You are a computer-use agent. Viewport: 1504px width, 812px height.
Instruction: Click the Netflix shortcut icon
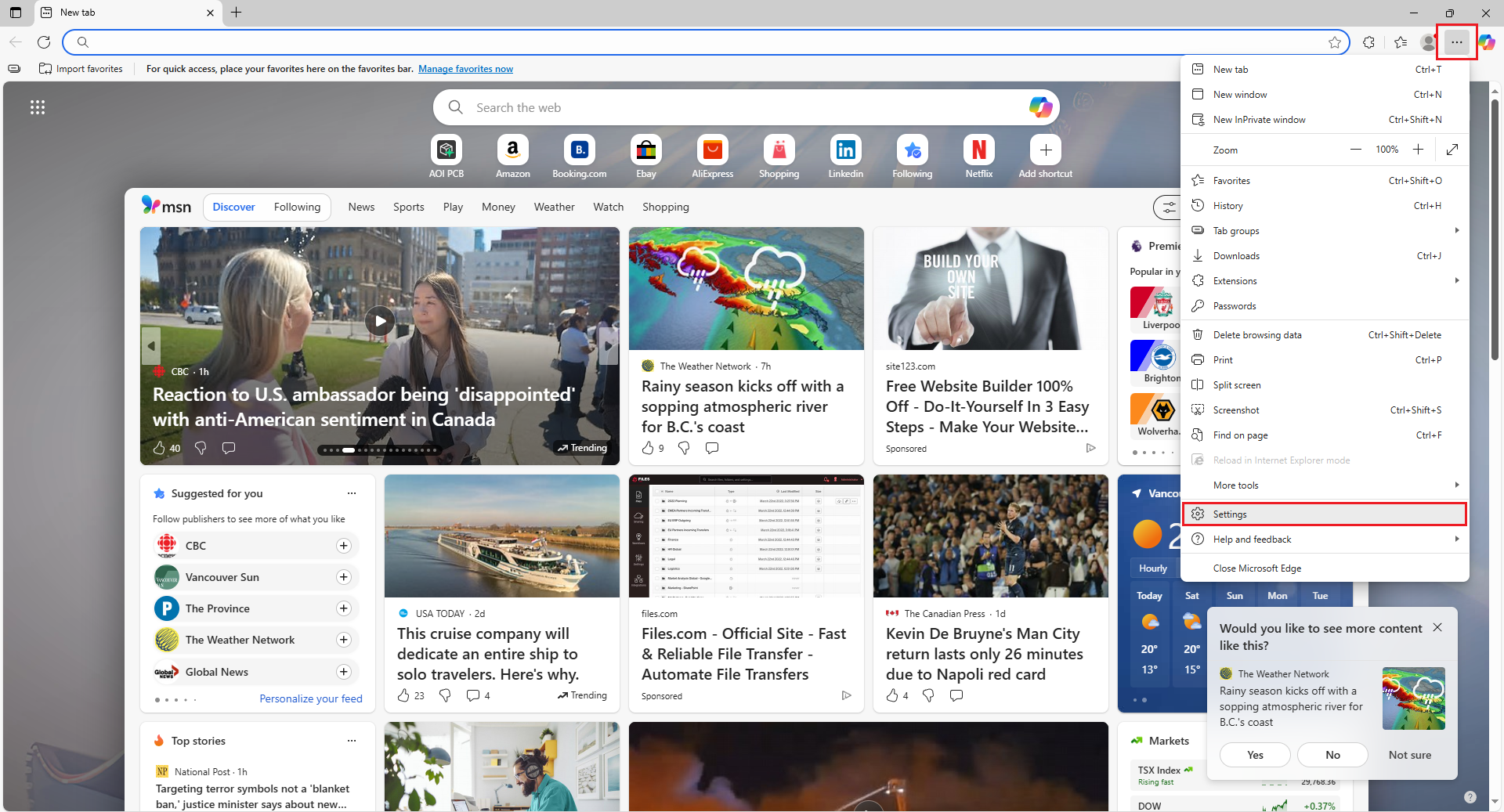click(978, 150)
